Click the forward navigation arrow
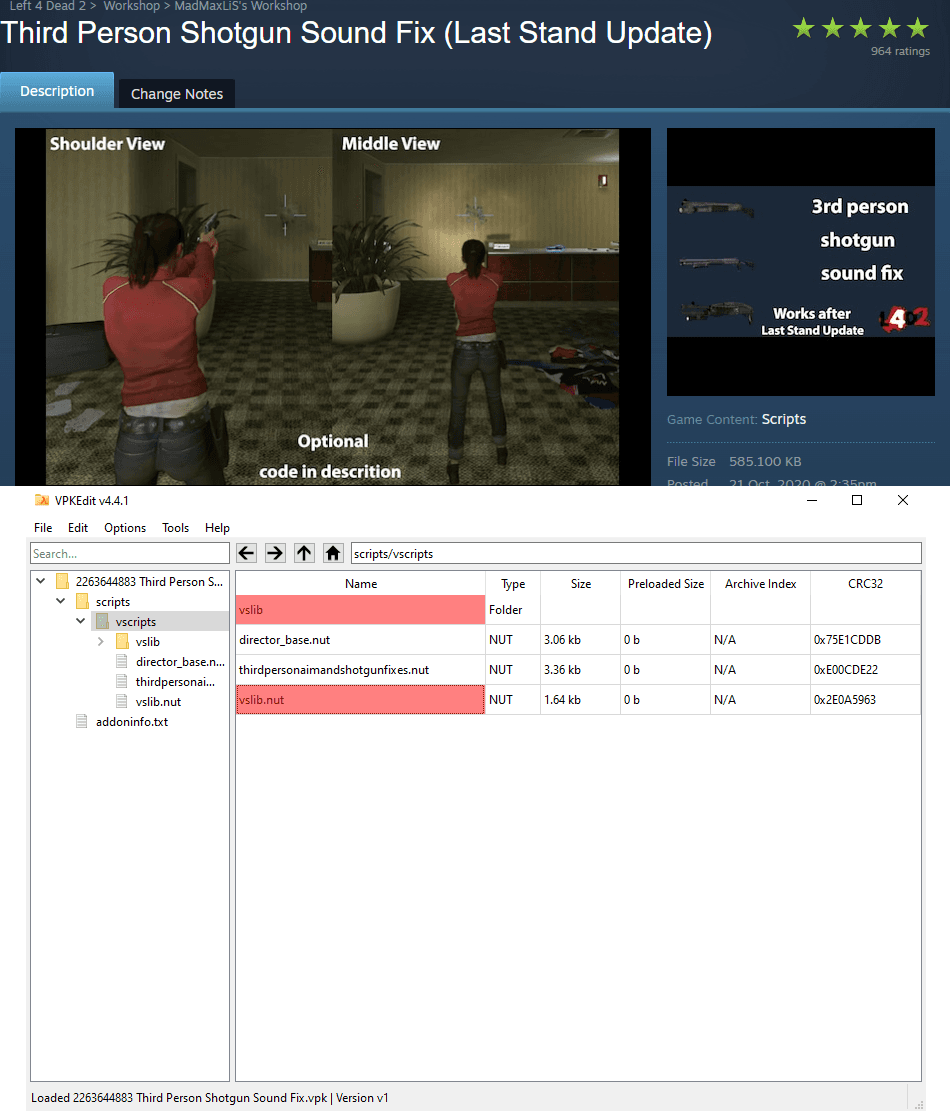Screen dimensions: 950x1111 [x=275, y=553]
